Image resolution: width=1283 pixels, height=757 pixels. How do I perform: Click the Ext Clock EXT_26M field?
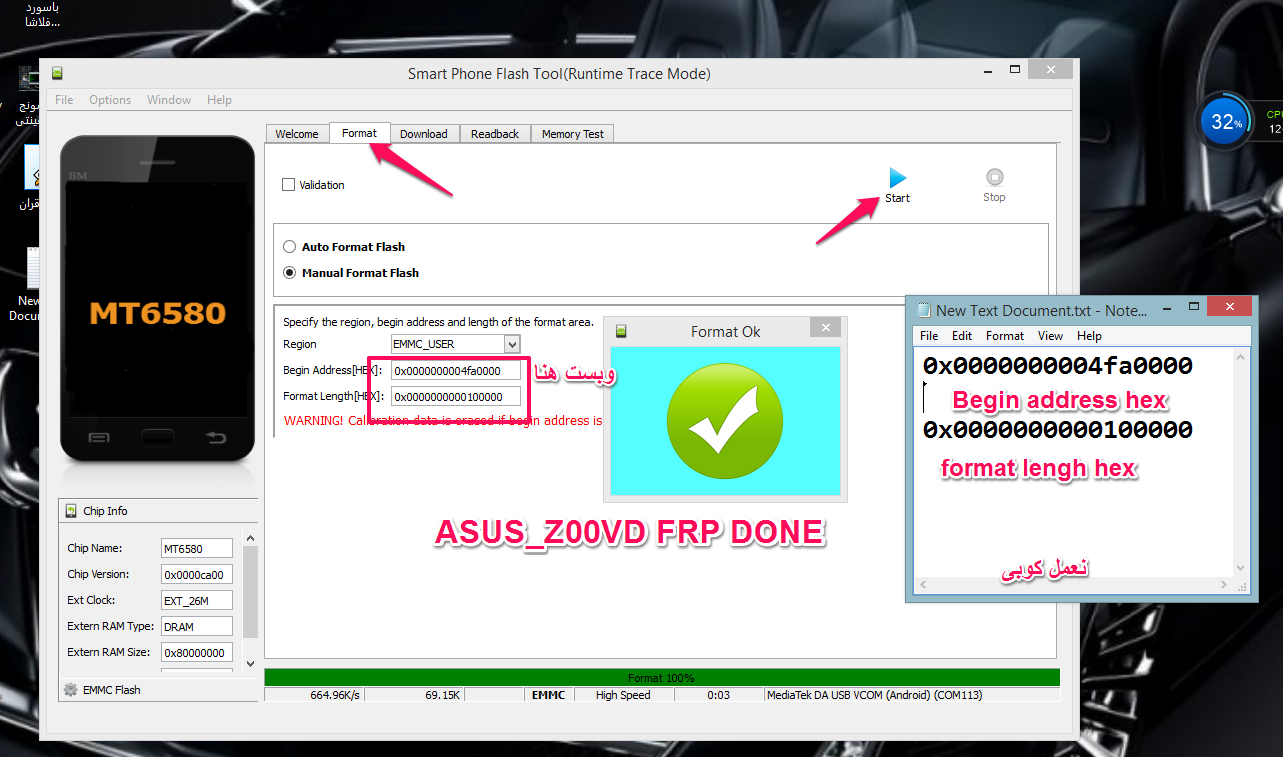tap(197, 600)
